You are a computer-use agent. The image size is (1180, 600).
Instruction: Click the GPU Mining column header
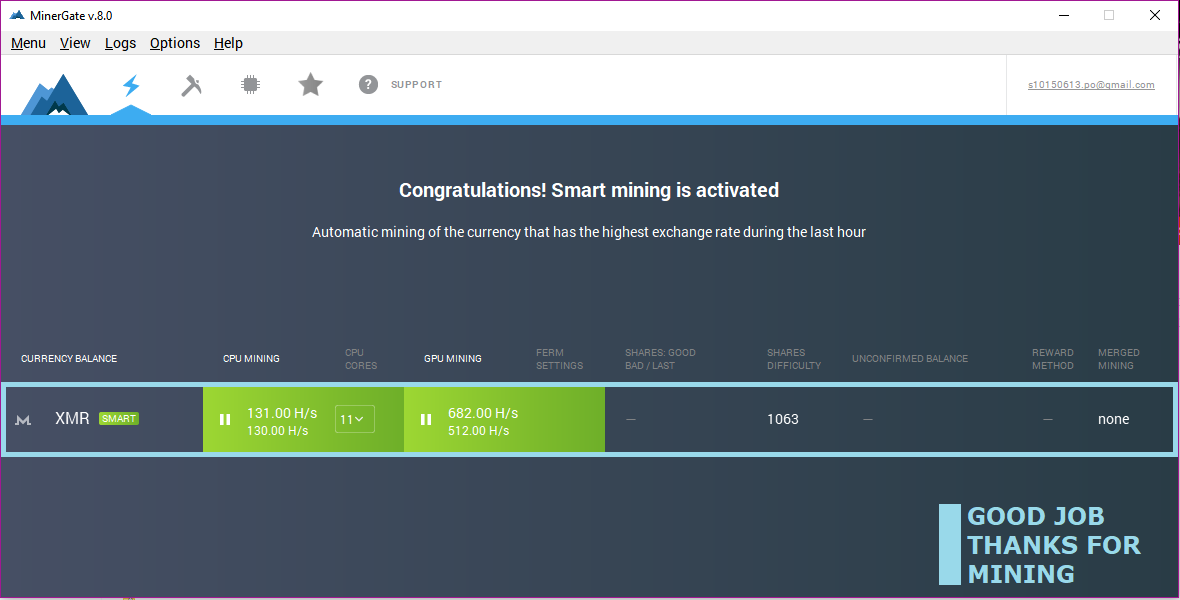click(453, 358)
